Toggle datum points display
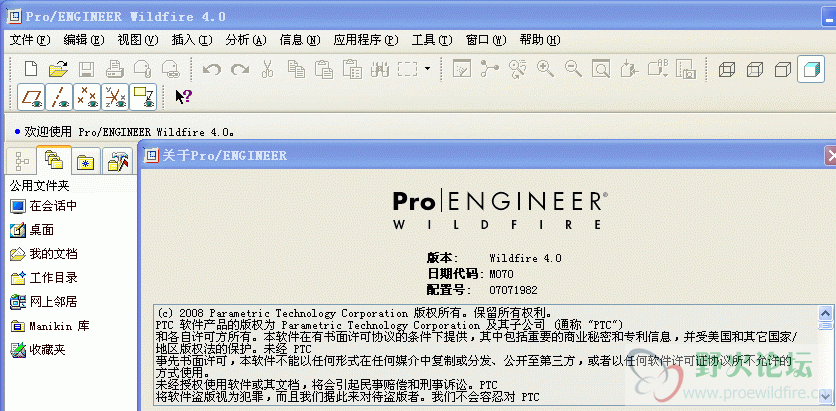Screen dimensions: 836x411 tap(87, 97)
